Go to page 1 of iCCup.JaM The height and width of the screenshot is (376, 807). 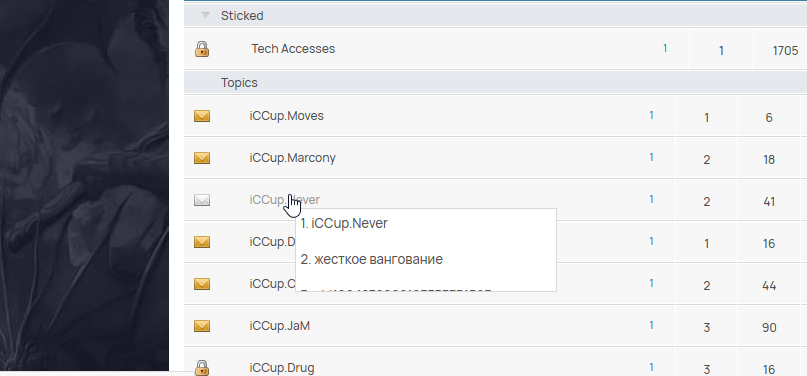click(x=652, y=325)
